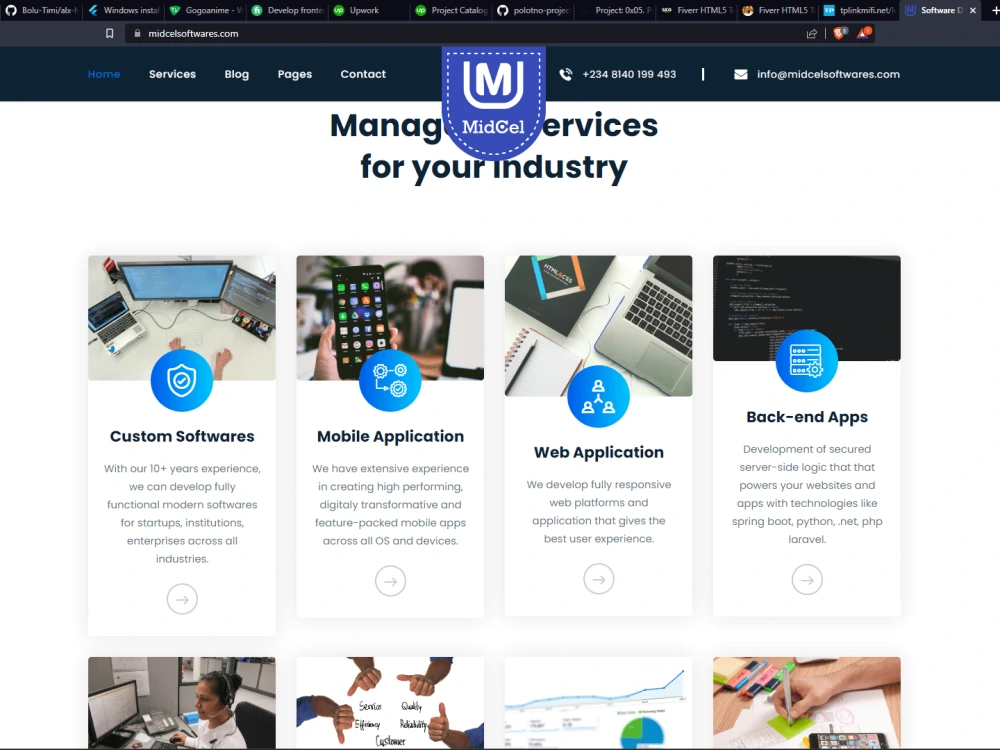Screen dimensions: 1000x750
Task: Open arrow button under Custom Softwares
Action: click(182, 599)
